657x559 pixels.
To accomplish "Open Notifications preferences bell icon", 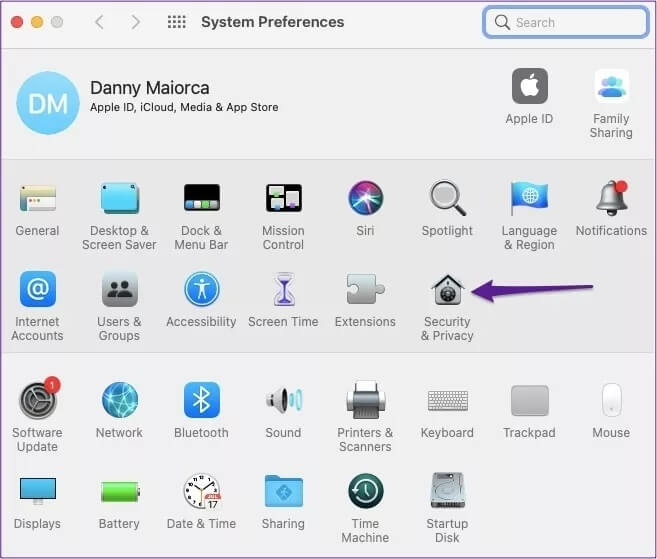I will [612, 198].
